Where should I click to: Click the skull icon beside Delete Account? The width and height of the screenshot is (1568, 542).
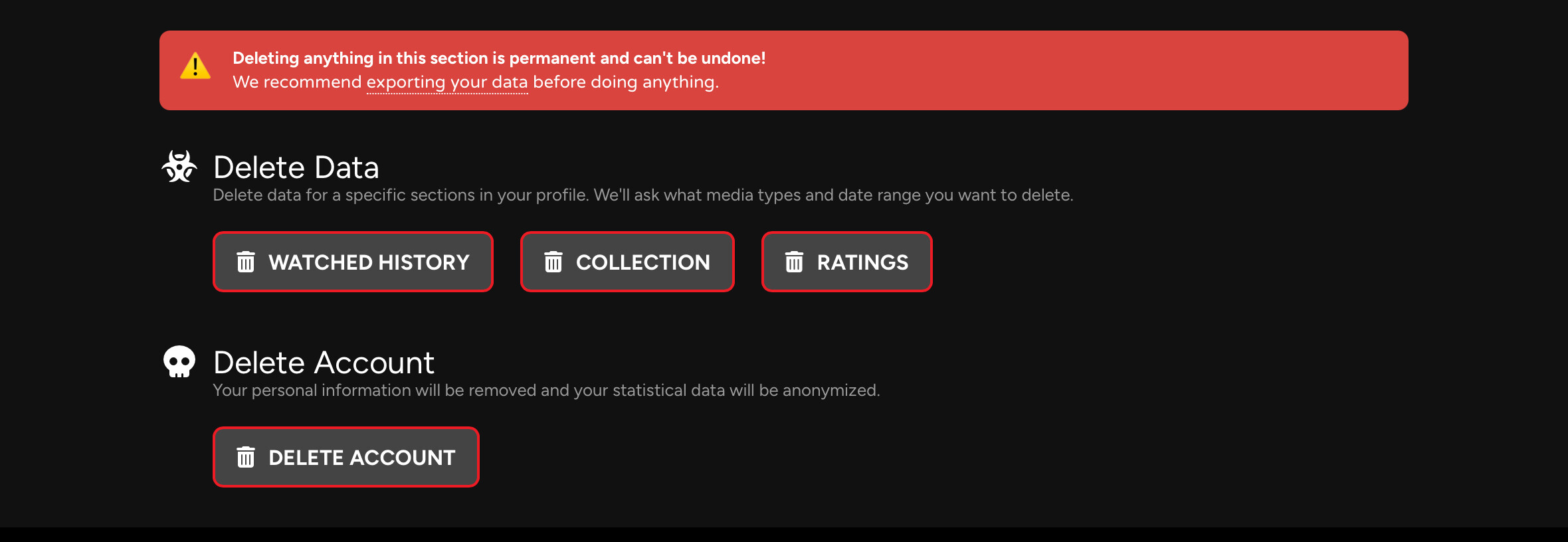(179, 362)
